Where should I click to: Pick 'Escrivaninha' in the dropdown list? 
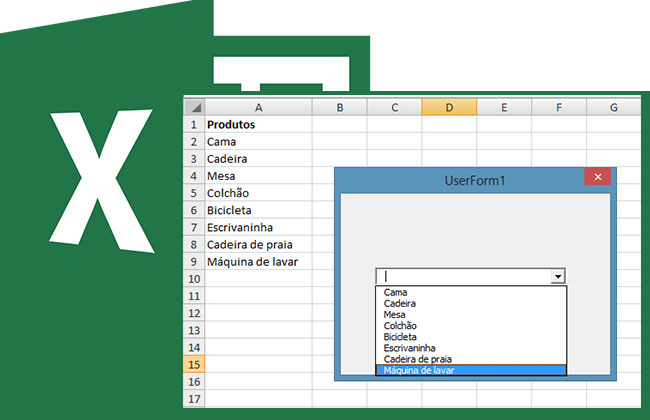point(471,348)
